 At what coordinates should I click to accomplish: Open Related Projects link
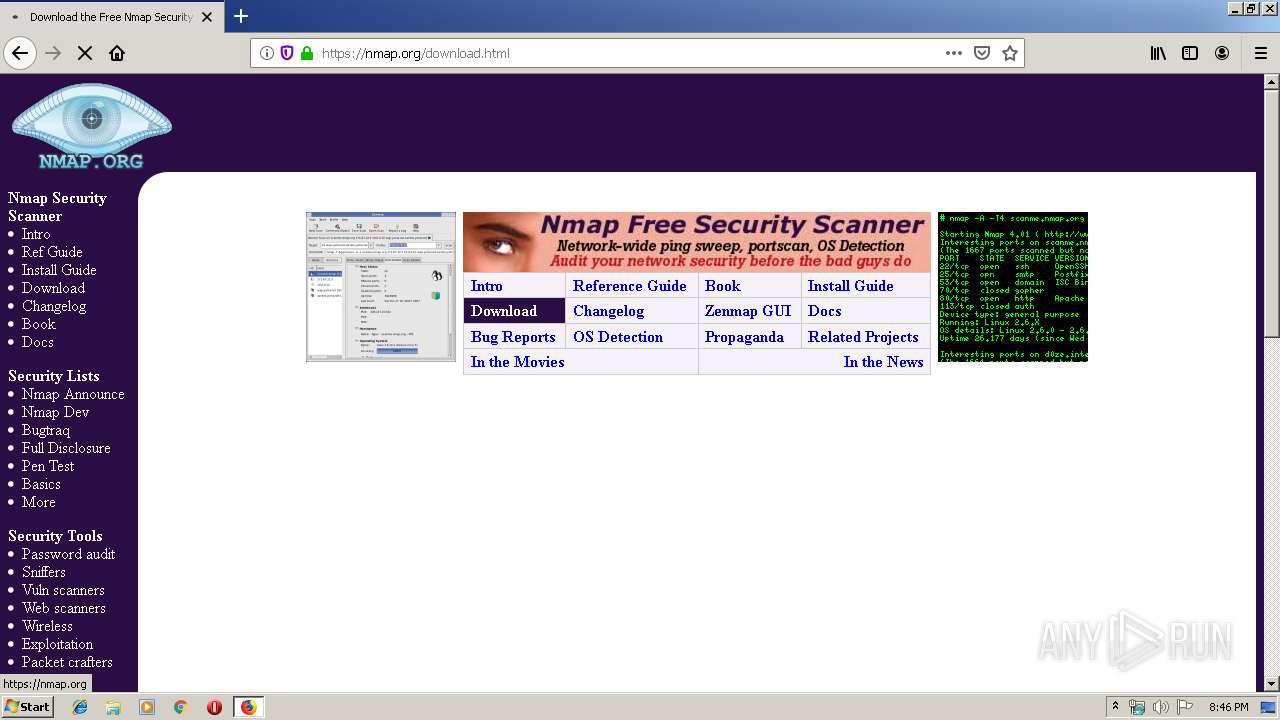[863, 337]
